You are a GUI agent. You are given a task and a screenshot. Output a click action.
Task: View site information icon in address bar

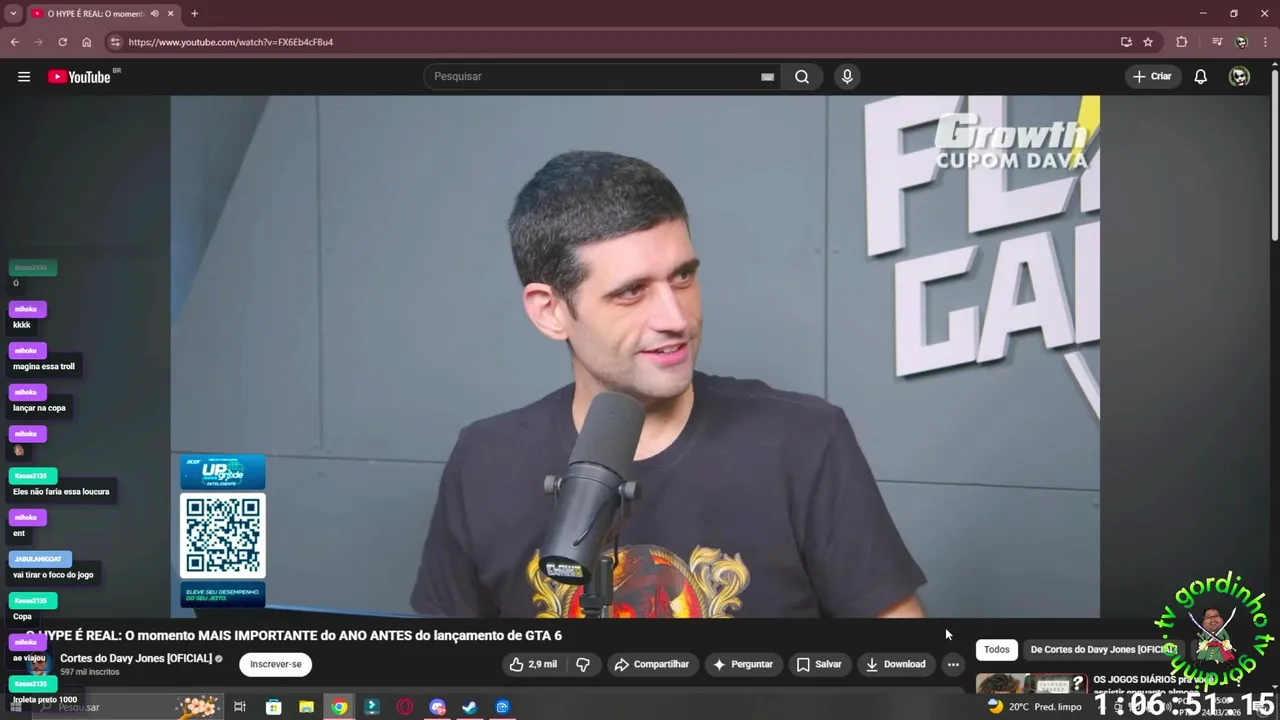pyautogui.click(x=115, y=42)
